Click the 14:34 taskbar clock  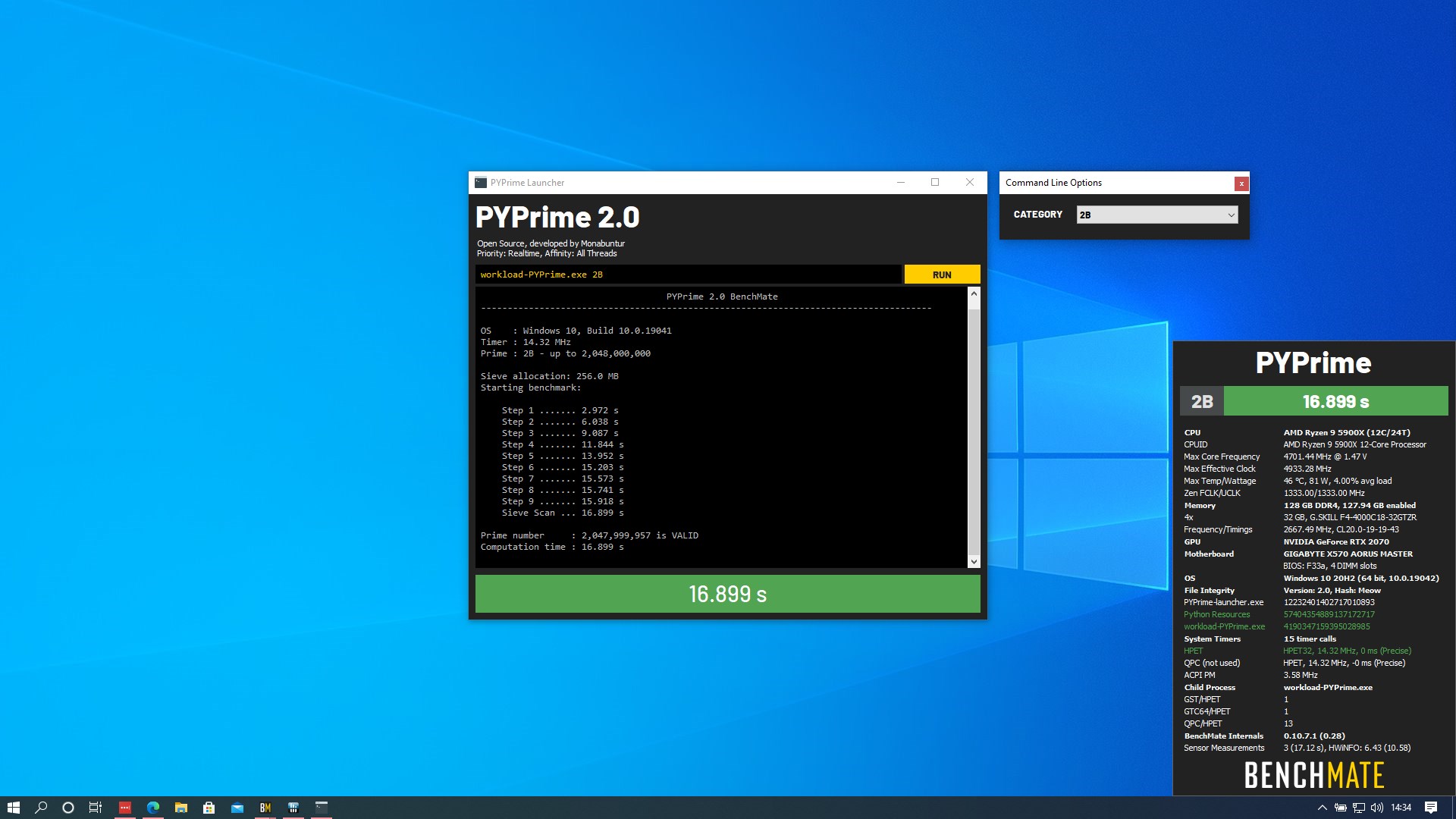pyautogui.click(x=1401, y=808)
